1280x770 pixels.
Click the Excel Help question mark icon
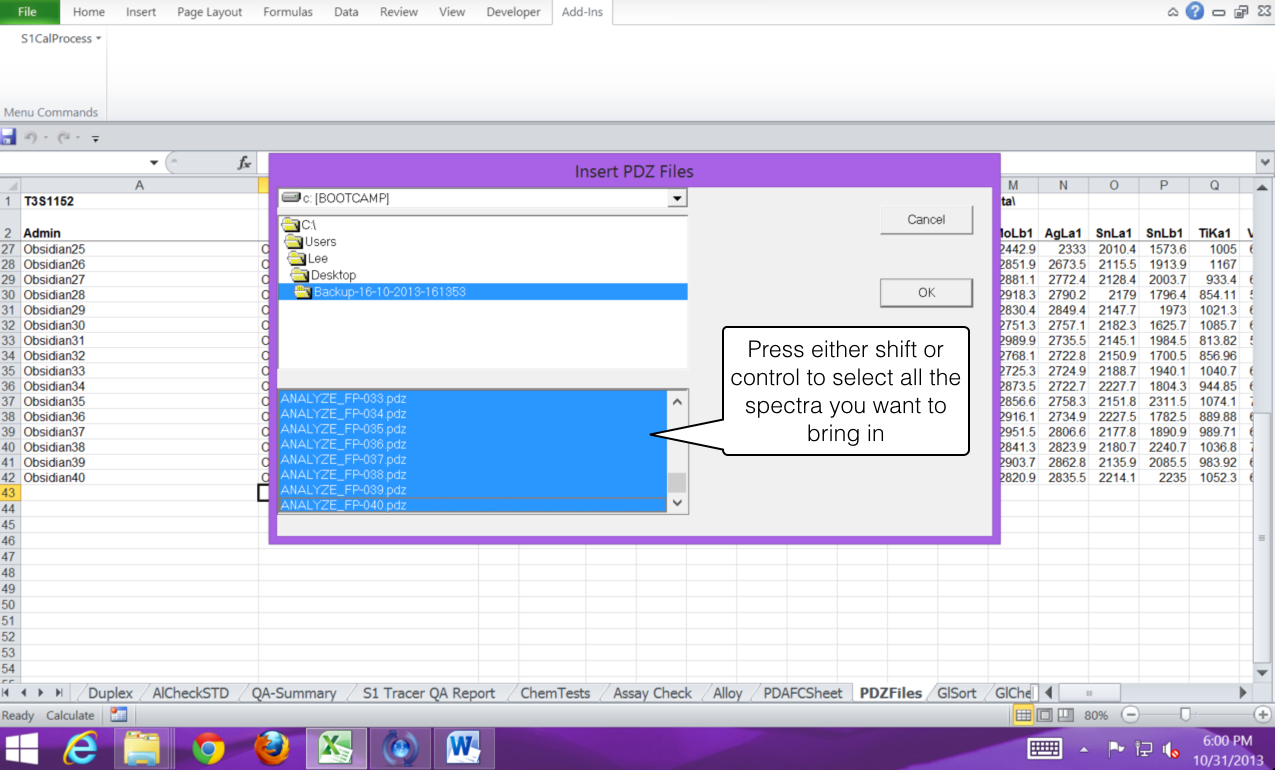1194,12
